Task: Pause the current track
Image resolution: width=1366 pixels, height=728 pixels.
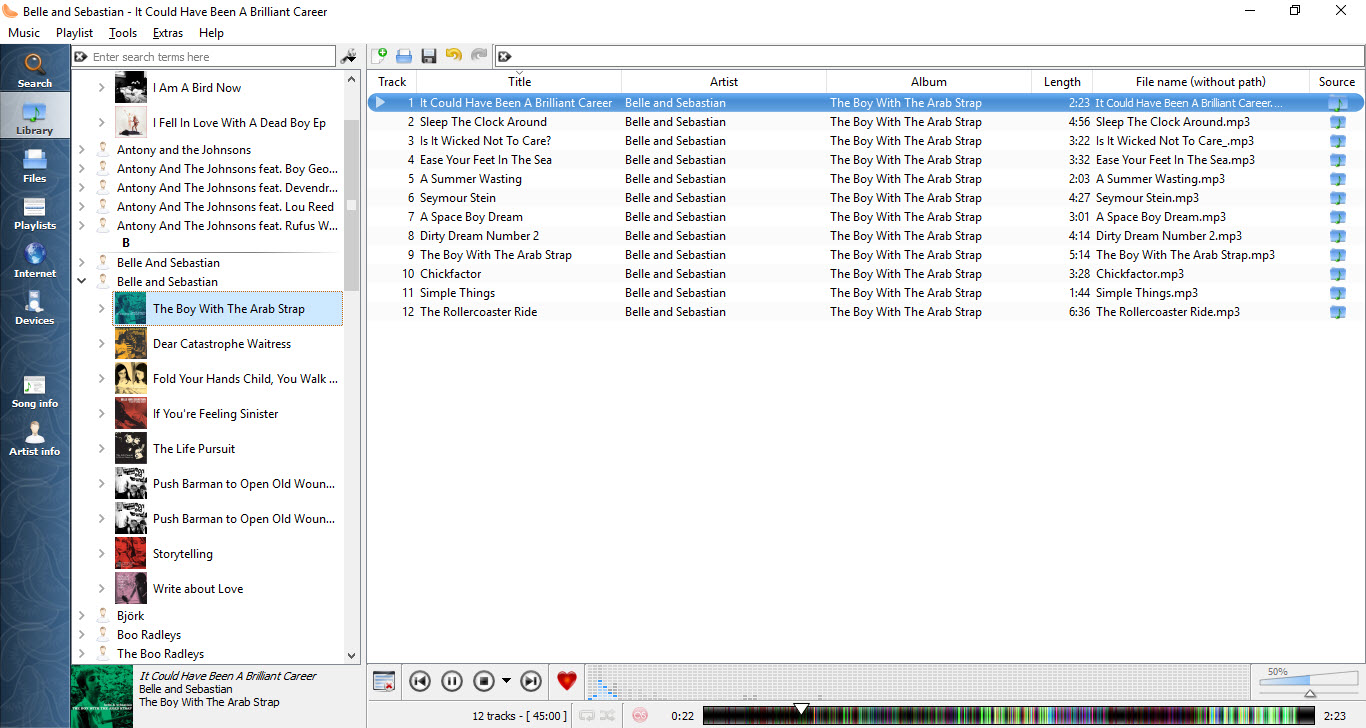Action: (452, 681)
